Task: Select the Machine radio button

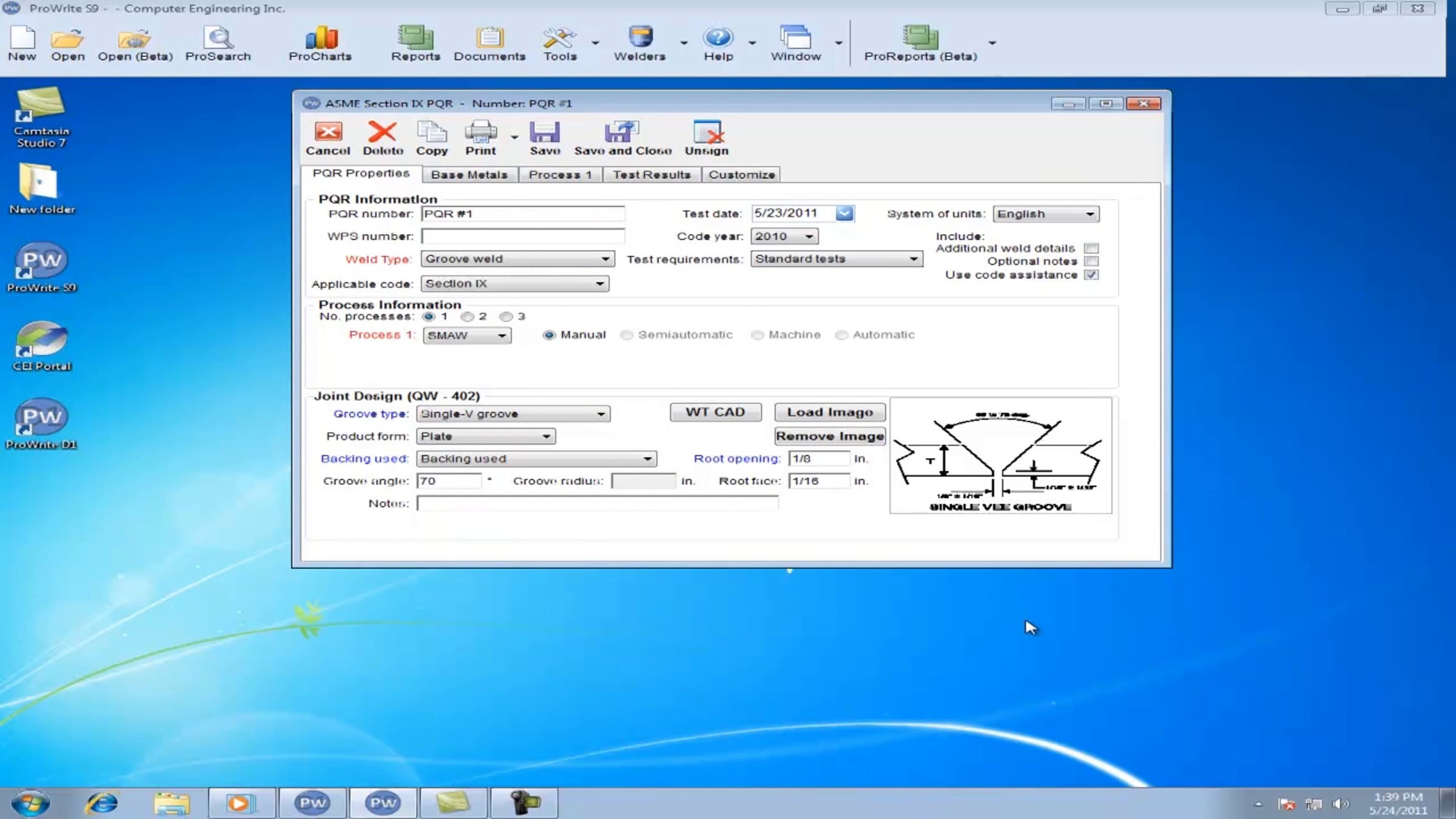Action: point(757,335)
